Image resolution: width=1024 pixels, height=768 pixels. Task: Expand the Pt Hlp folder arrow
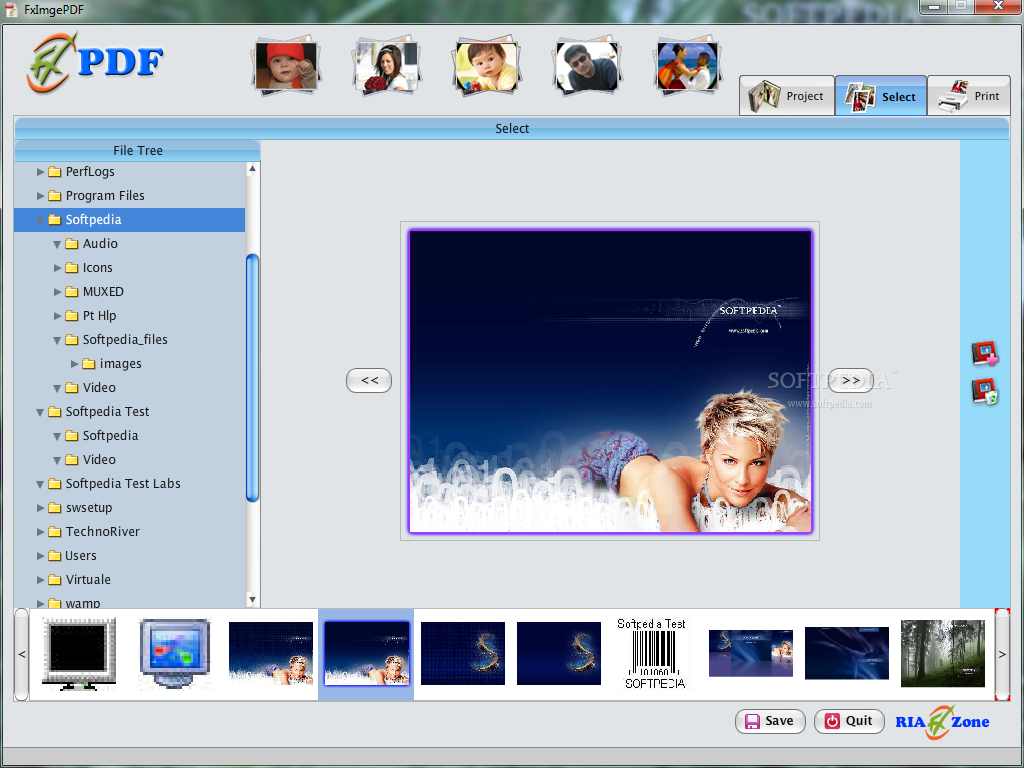tap(57, 316)
